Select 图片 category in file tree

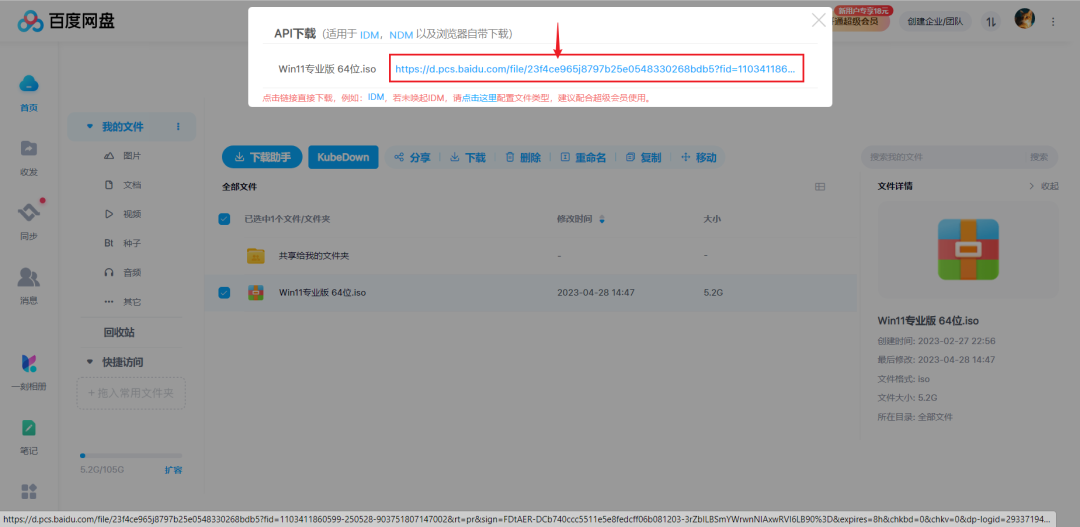point(131,156)
